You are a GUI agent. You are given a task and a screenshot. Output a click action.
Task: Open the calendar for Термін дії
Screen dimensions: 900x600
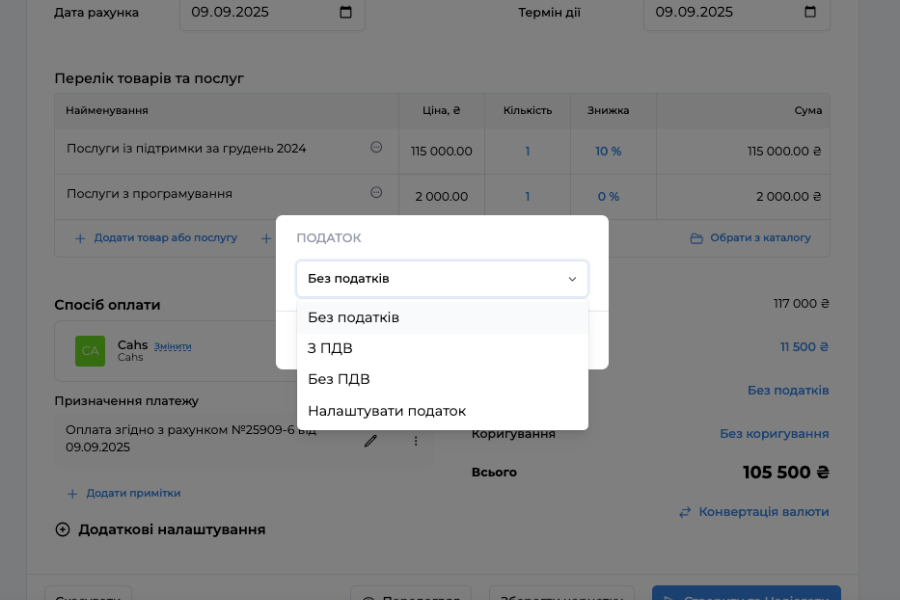coord(809,12)
